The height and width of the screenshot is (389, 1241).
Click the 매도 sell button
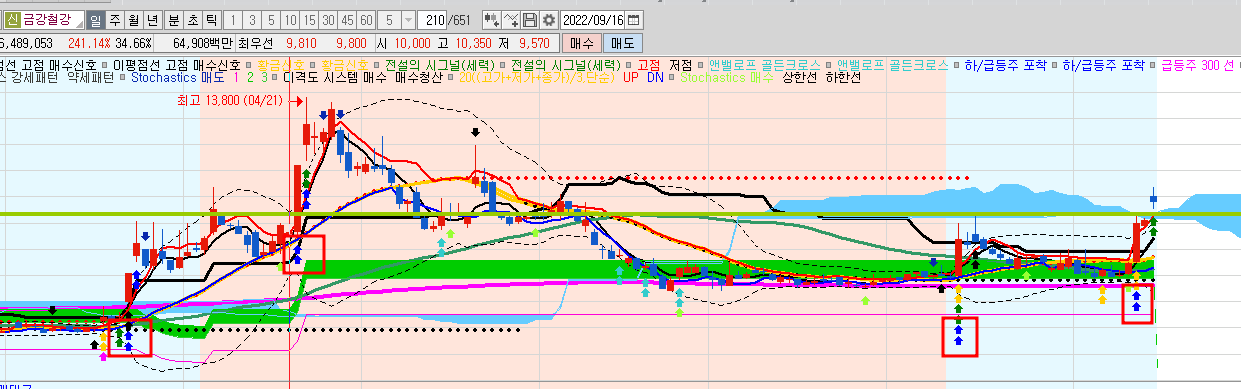point(622,43)
